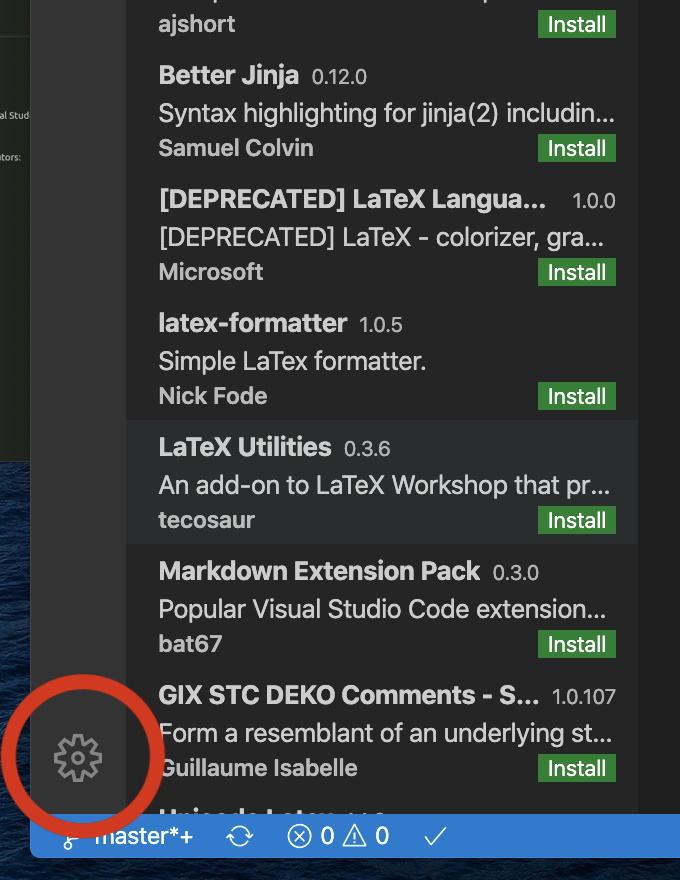
Task: Install the latex-formatter extension
Action: (x=576, y=396)
